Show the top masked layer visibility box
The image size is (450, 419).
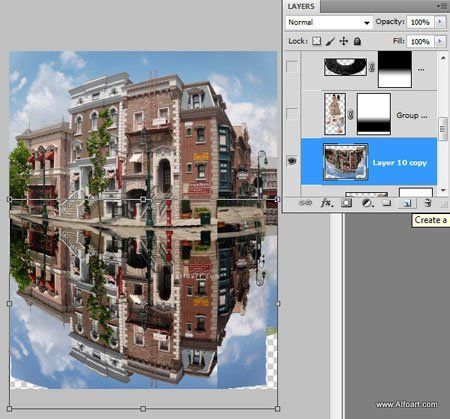tap(292, 67)
